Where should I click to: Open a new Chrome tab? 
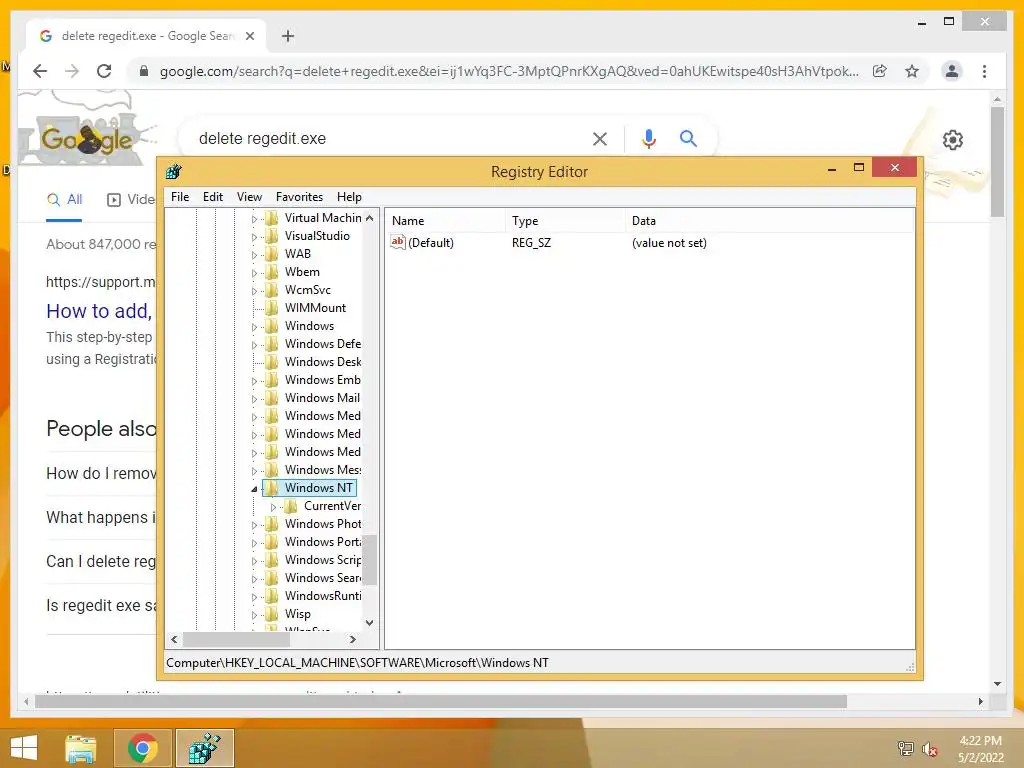pos(287,36)
